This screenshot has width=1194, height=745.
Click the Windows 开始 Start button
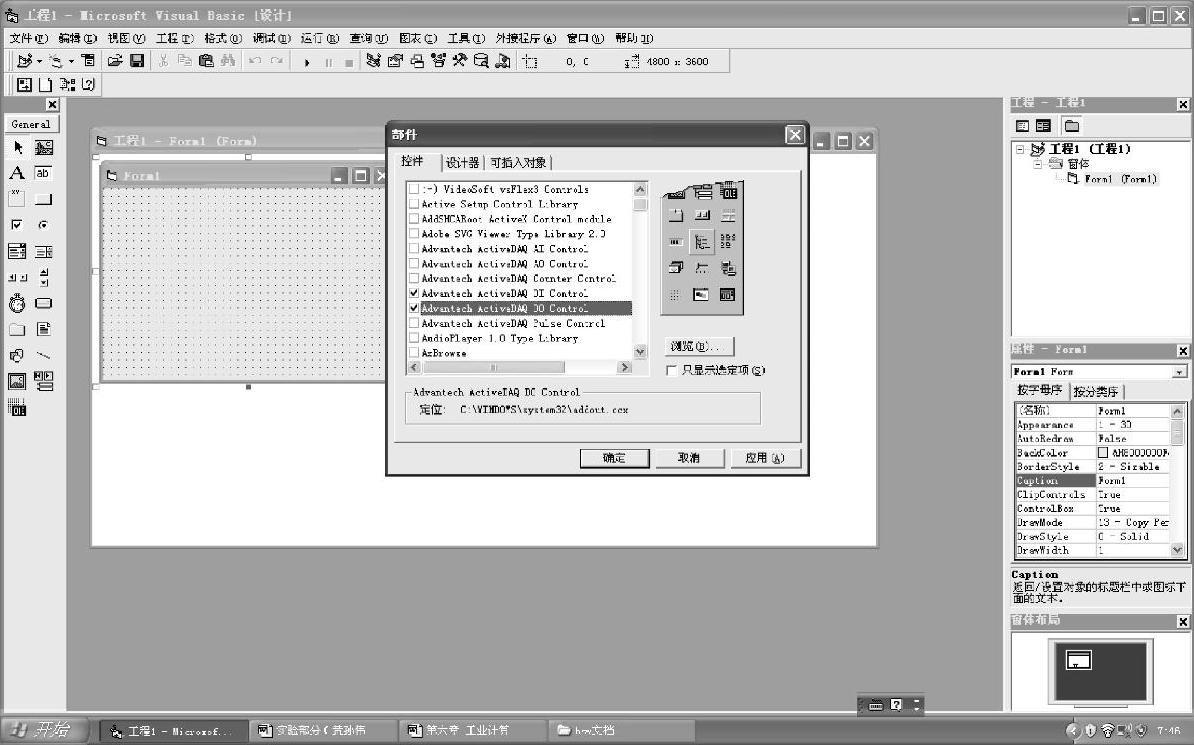[x=44, y=731]
